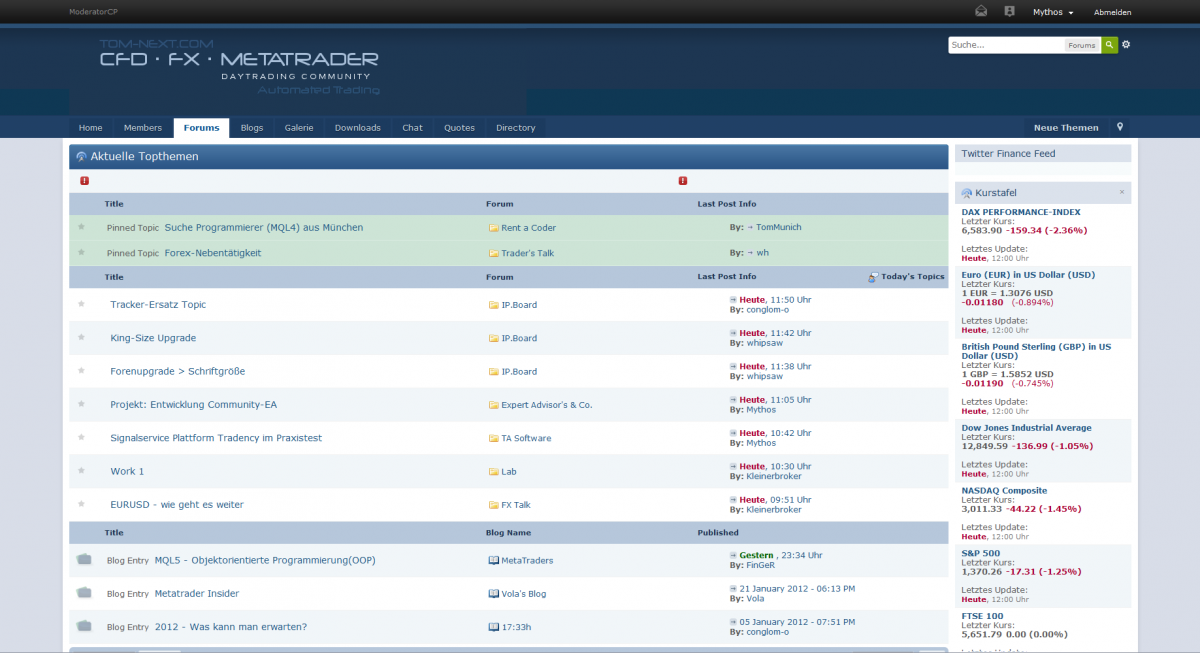Click folder icon next to Lab forum
Image resolution: width=1200 pixels, height=653 pixels.
click(493, 471)
